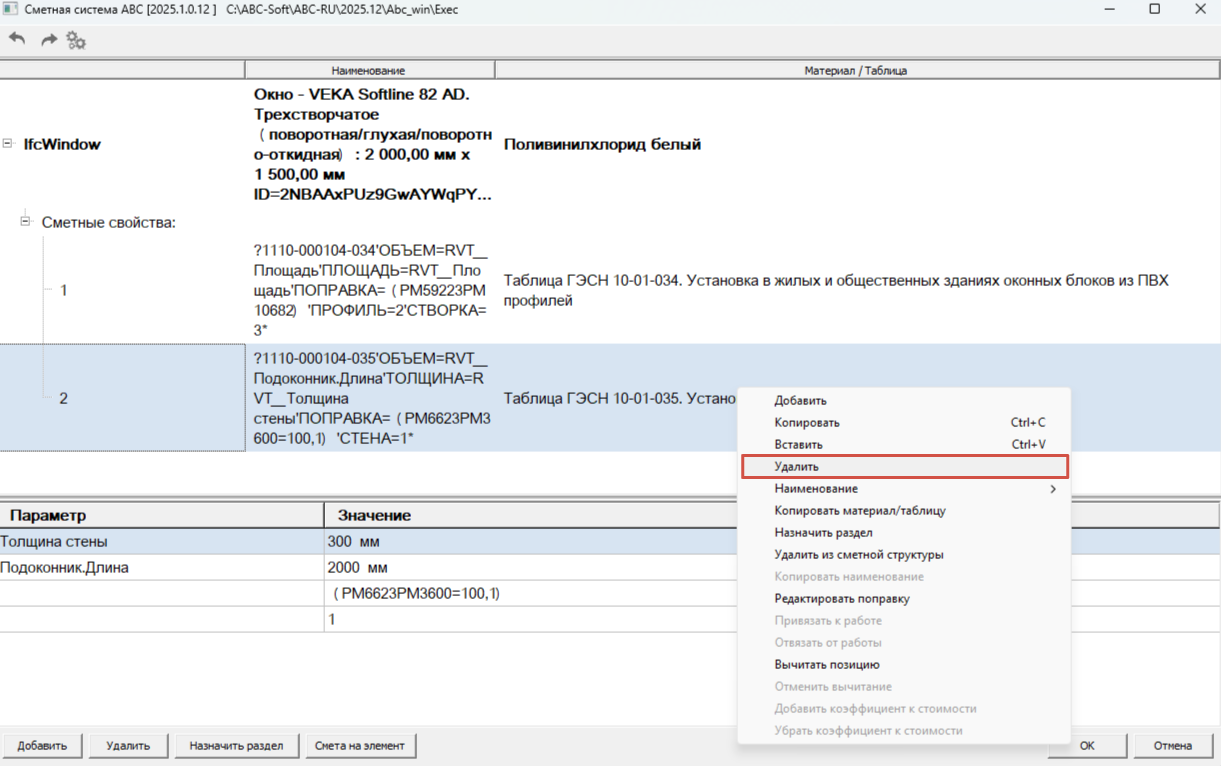1221x766 pixels.
Task: Click the Отмена button
Action: 1173,745
